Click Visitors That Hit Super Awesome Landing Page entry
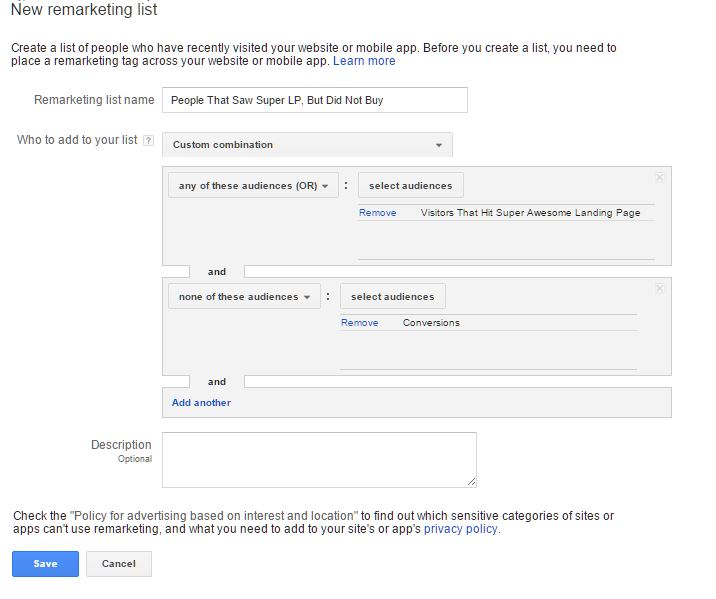 (530, 213)
